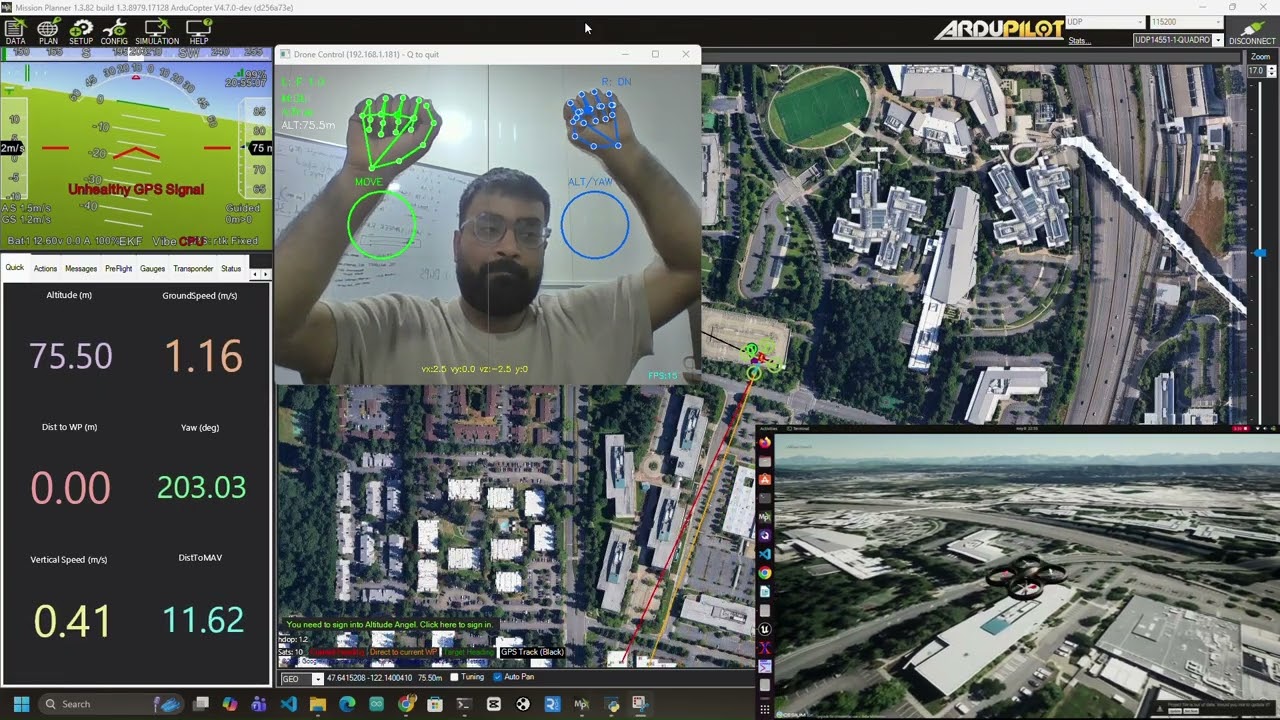Switch to the Gauges tab
1280x720 pixels.
[152, 268]
